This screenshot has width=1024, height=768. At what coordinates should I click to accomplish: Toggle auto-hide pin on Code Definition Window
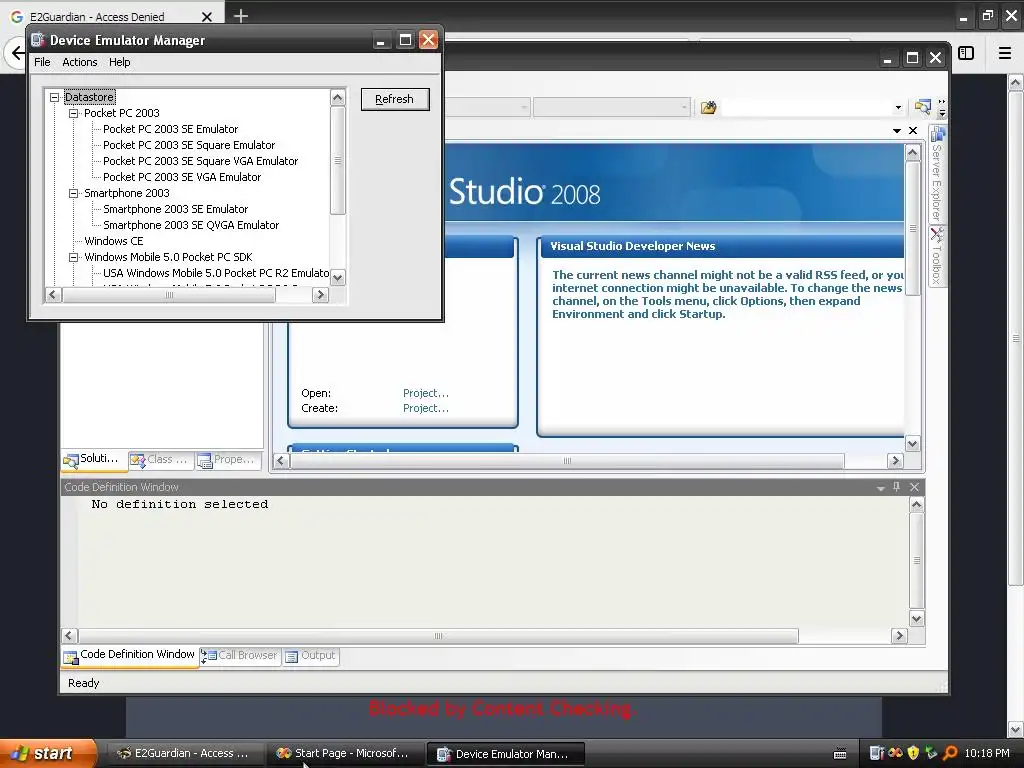coord(897,487)
